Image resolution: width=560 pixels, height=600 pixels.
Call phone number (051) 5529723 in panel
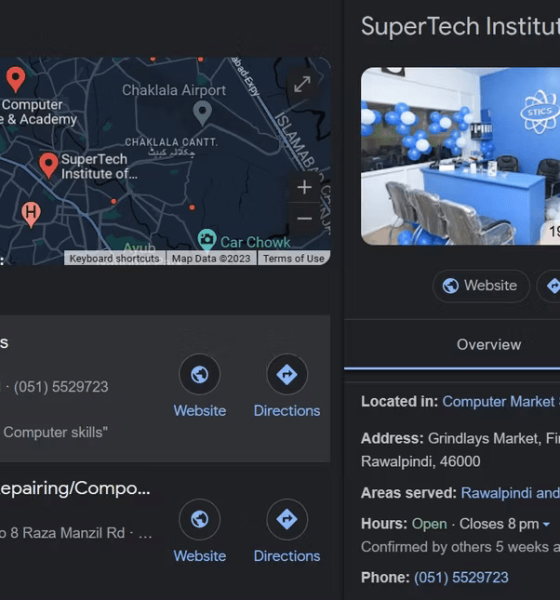[461, 577]
